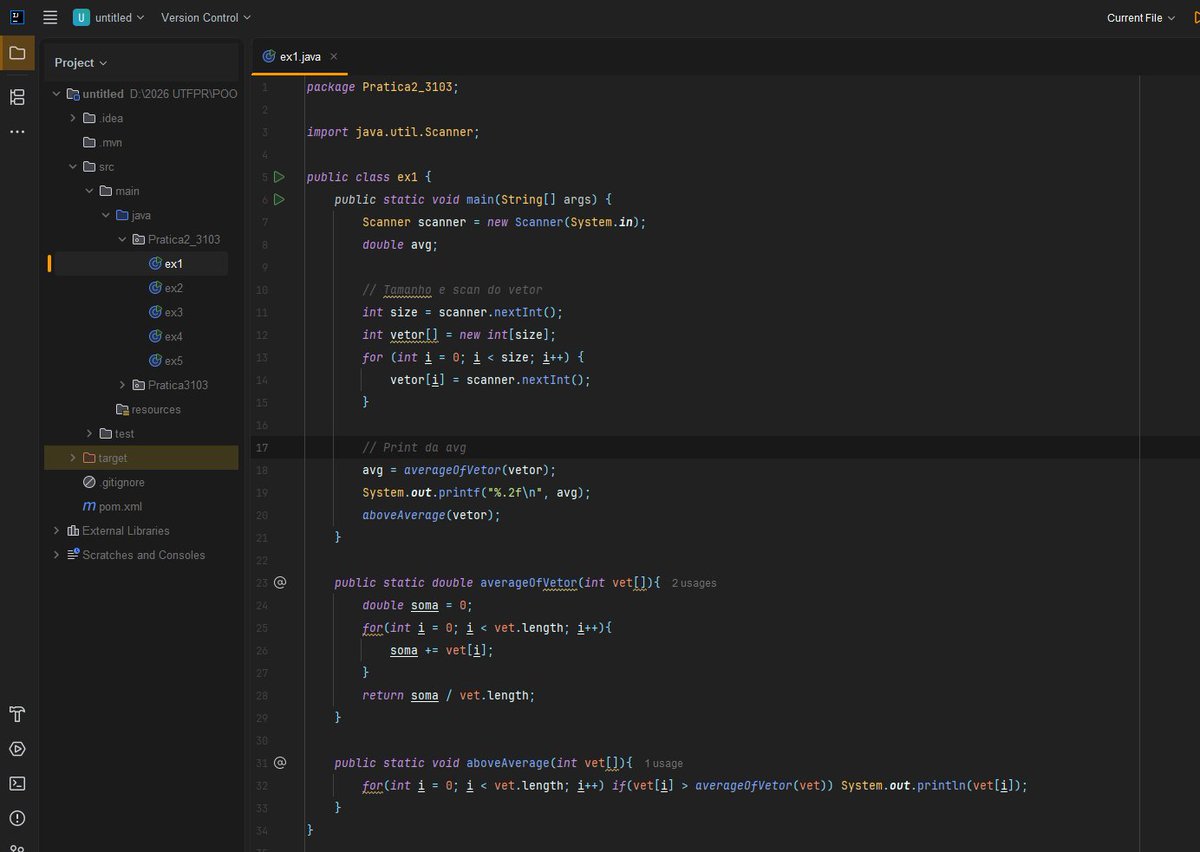Click 'import java.util.Scanner;' on line 3
1200x852 pixels.
tap(393, 132)
